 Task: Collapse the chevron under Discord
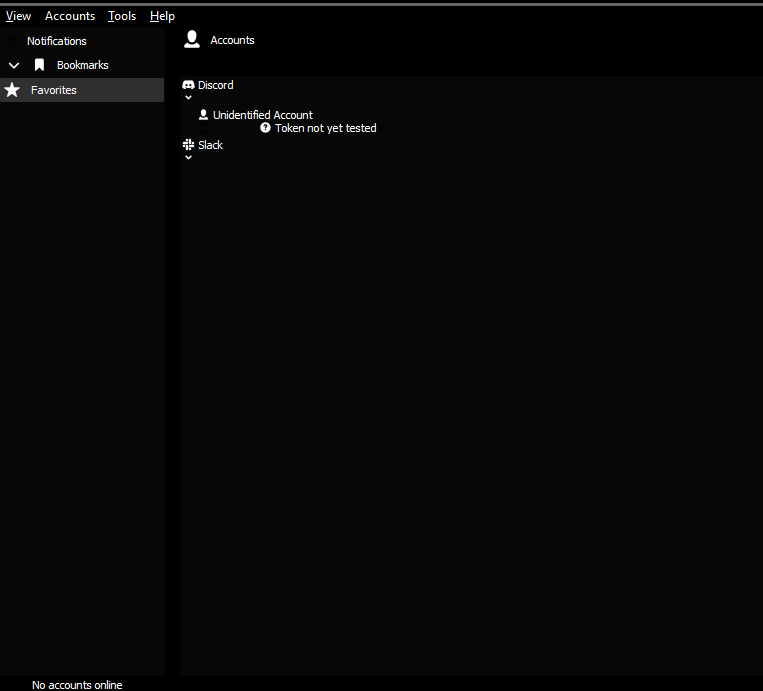[188, 97]
